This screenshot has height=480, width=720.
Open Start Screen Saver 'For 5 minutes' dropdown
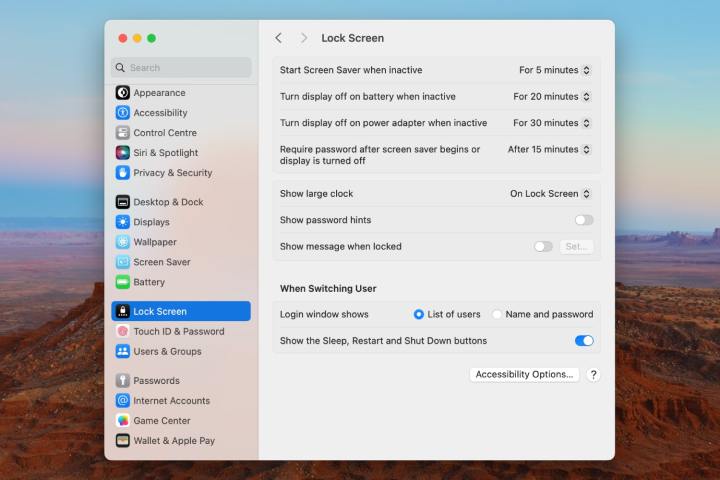coord(555,70)
